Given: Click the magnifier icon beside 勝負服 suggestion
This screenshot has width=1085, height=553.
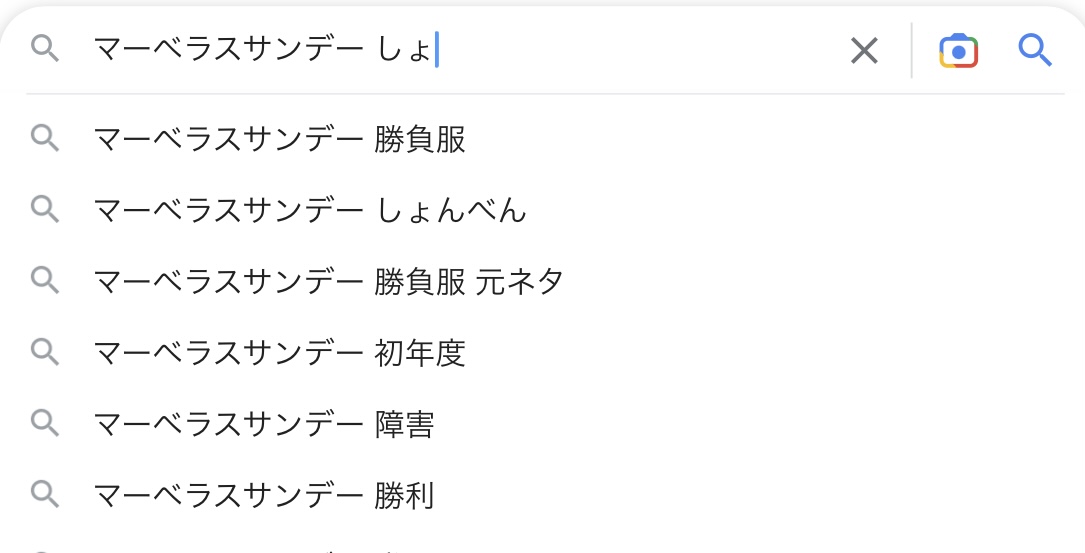Looking at the screenshot, I should [45, 138].
